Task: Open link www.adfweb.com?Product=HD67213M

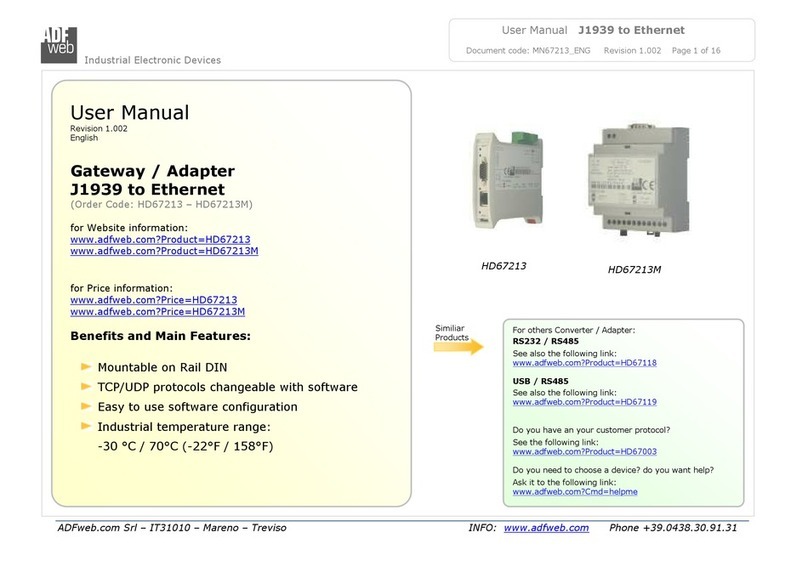Action: tap(164, 251)
